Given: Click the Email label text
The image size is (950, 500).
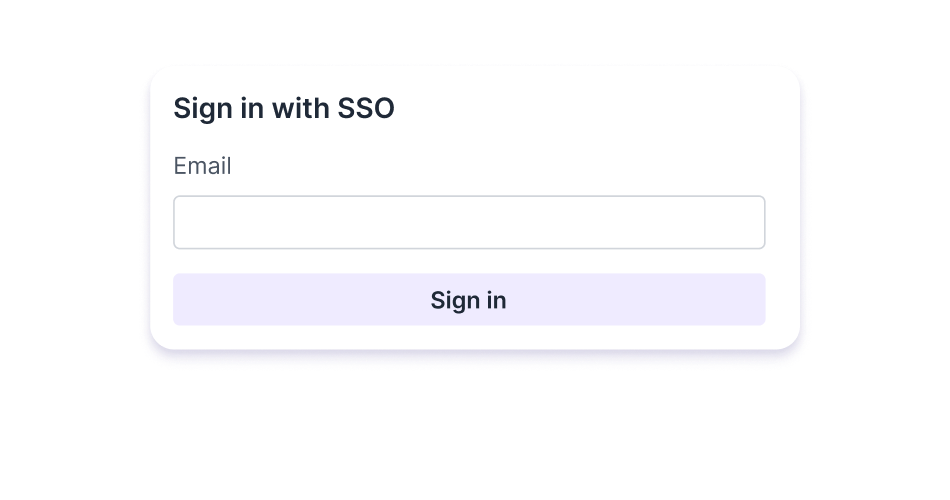Looking at the screenshot, I should 202,166.
